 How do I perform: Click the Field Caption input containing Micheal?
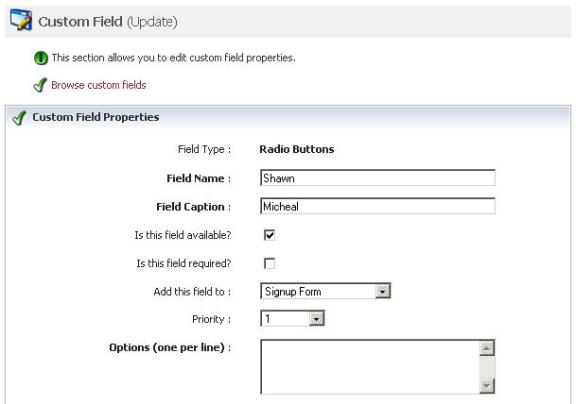(378, 206)
